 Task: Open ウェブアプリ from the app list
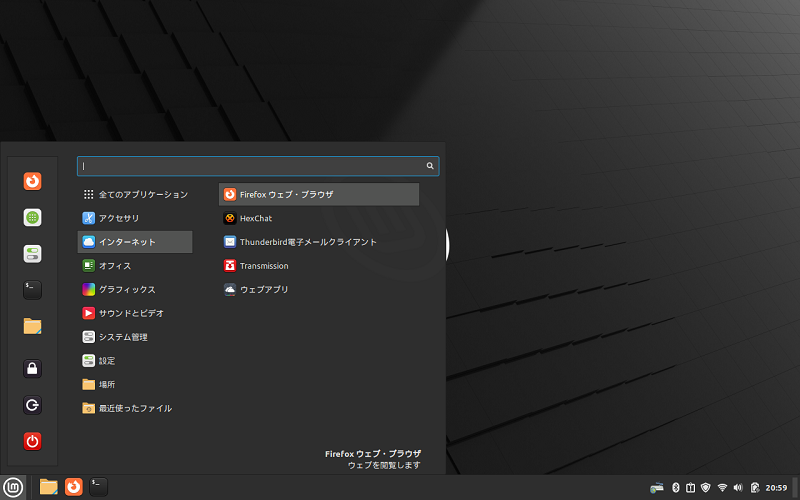319,289
